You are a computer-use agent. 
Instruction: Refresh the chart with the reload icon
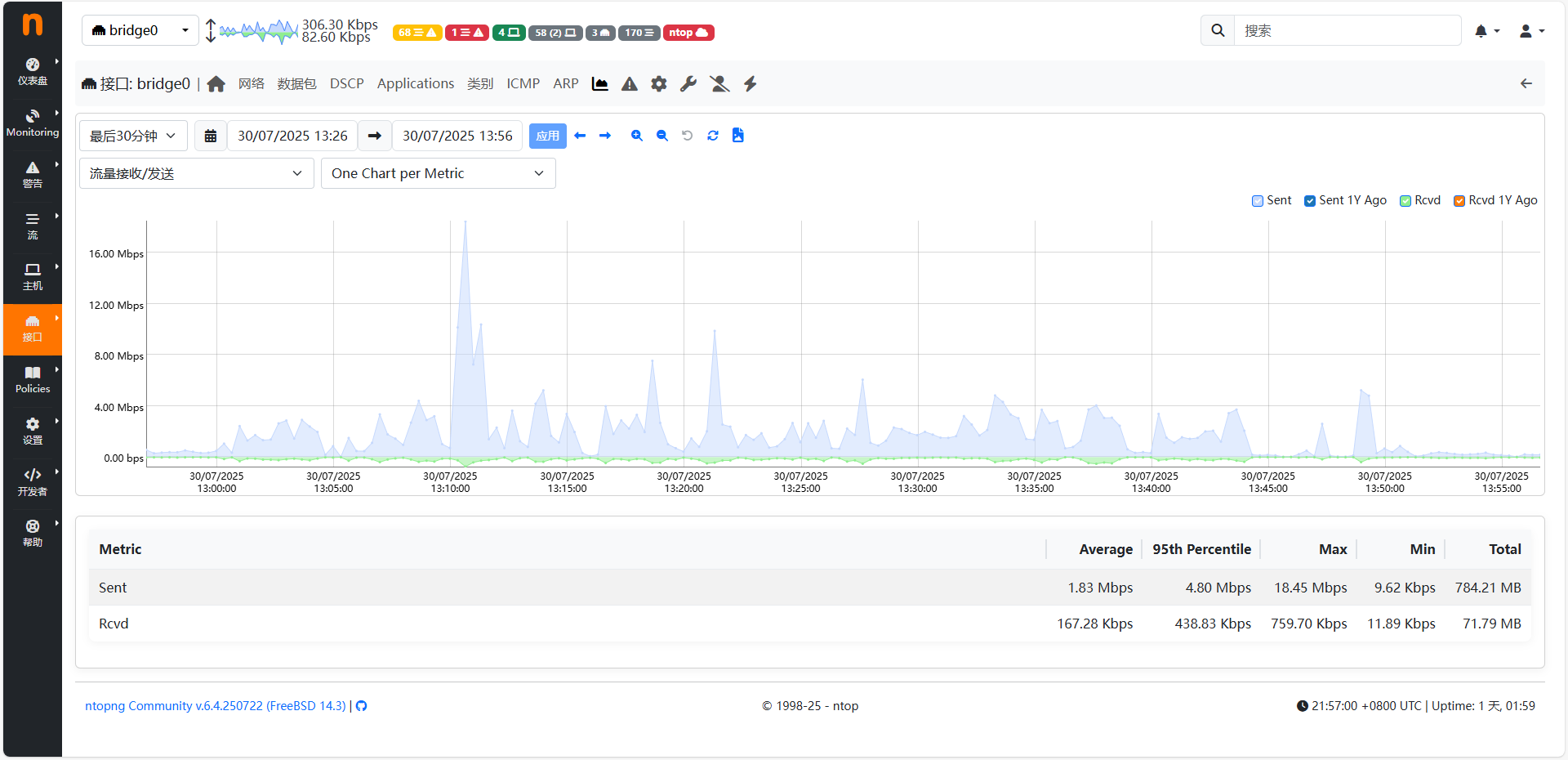click(x=713, y=136)
